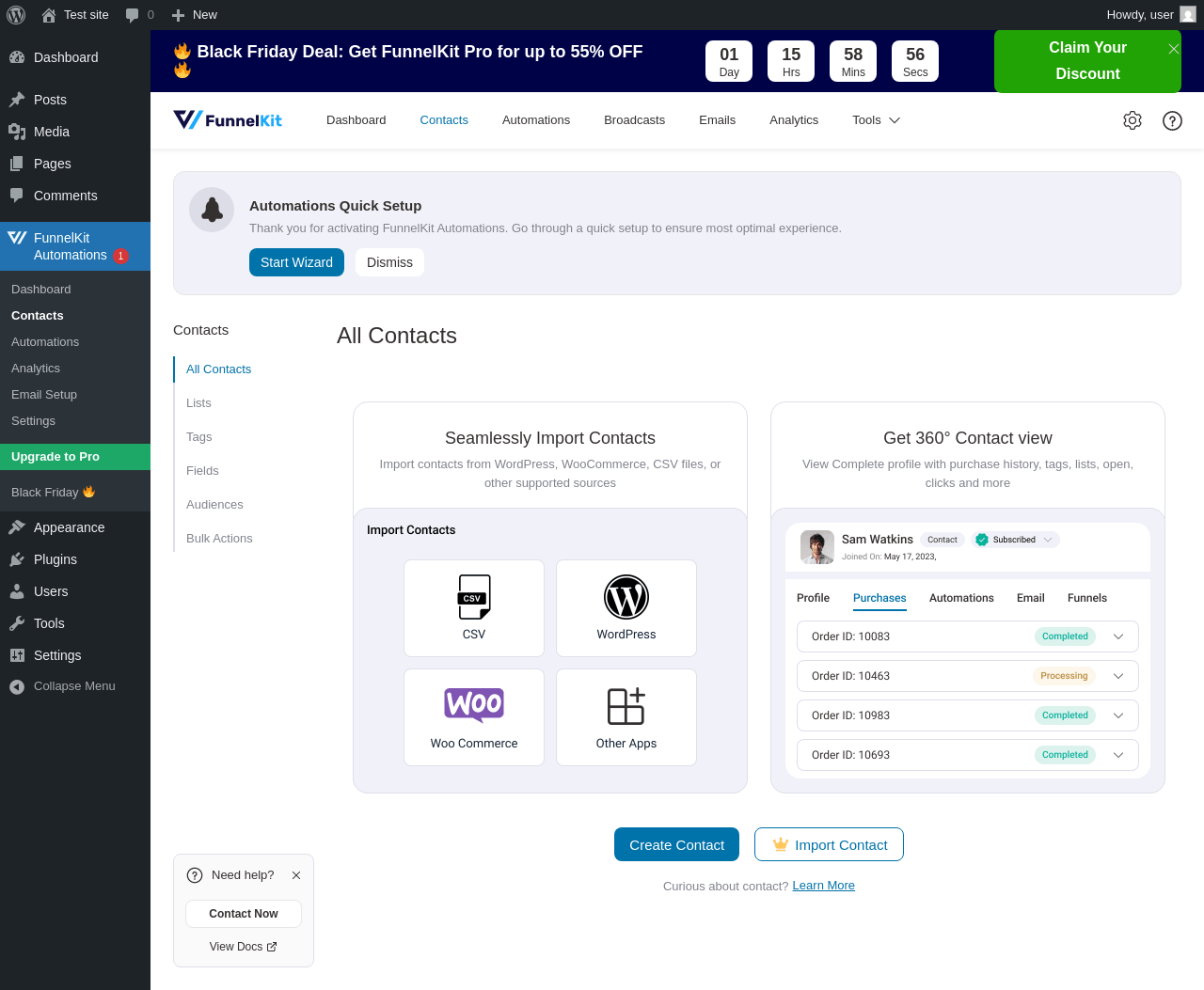Expand the Tools dropdown in FunnelKit nav

point(876,120)
